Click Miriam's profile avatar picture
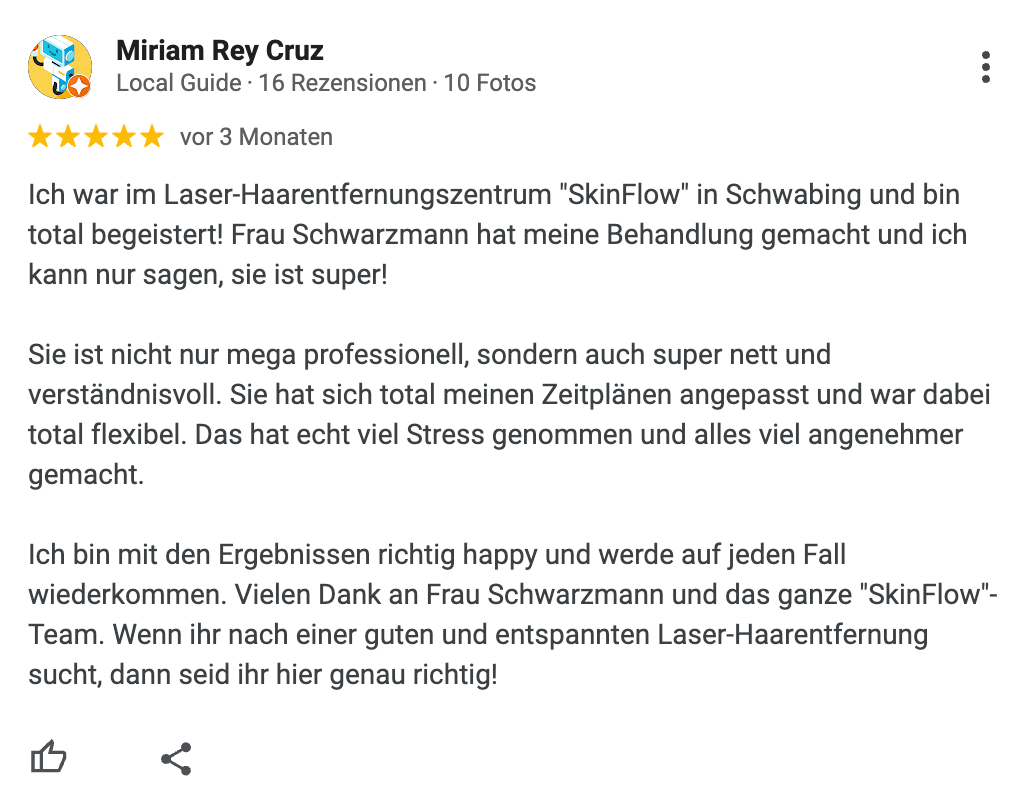 click(x=60, y=67)
